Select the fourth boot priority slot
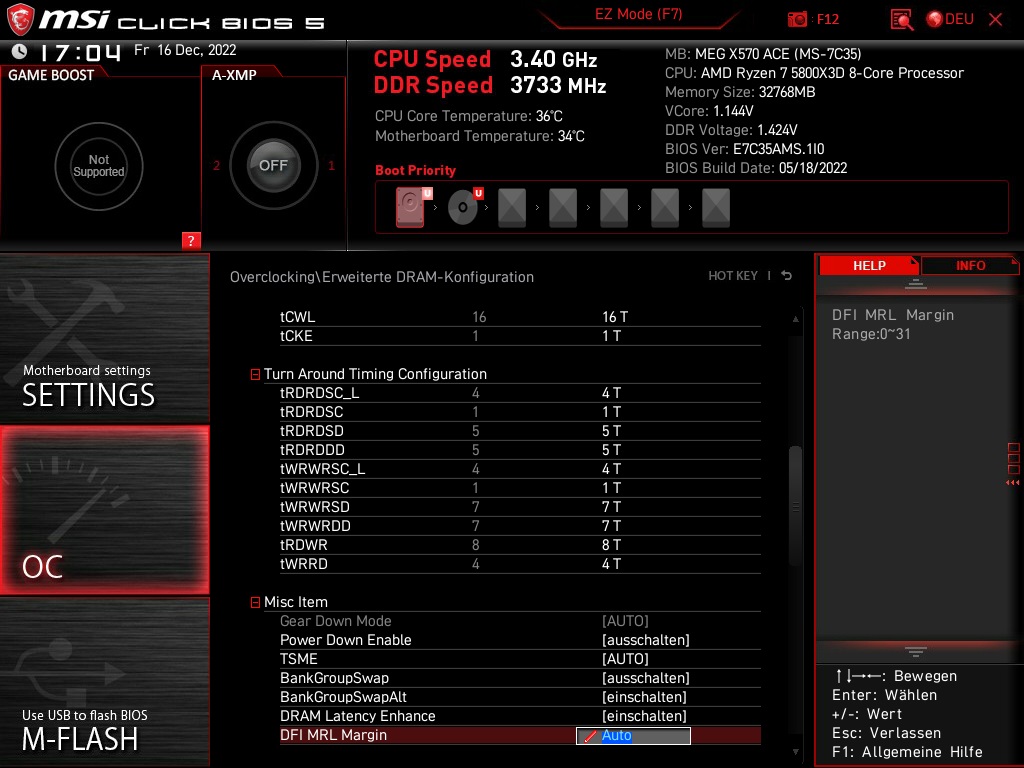Viewport: 1024px width, 768px height. pos(563,208)
